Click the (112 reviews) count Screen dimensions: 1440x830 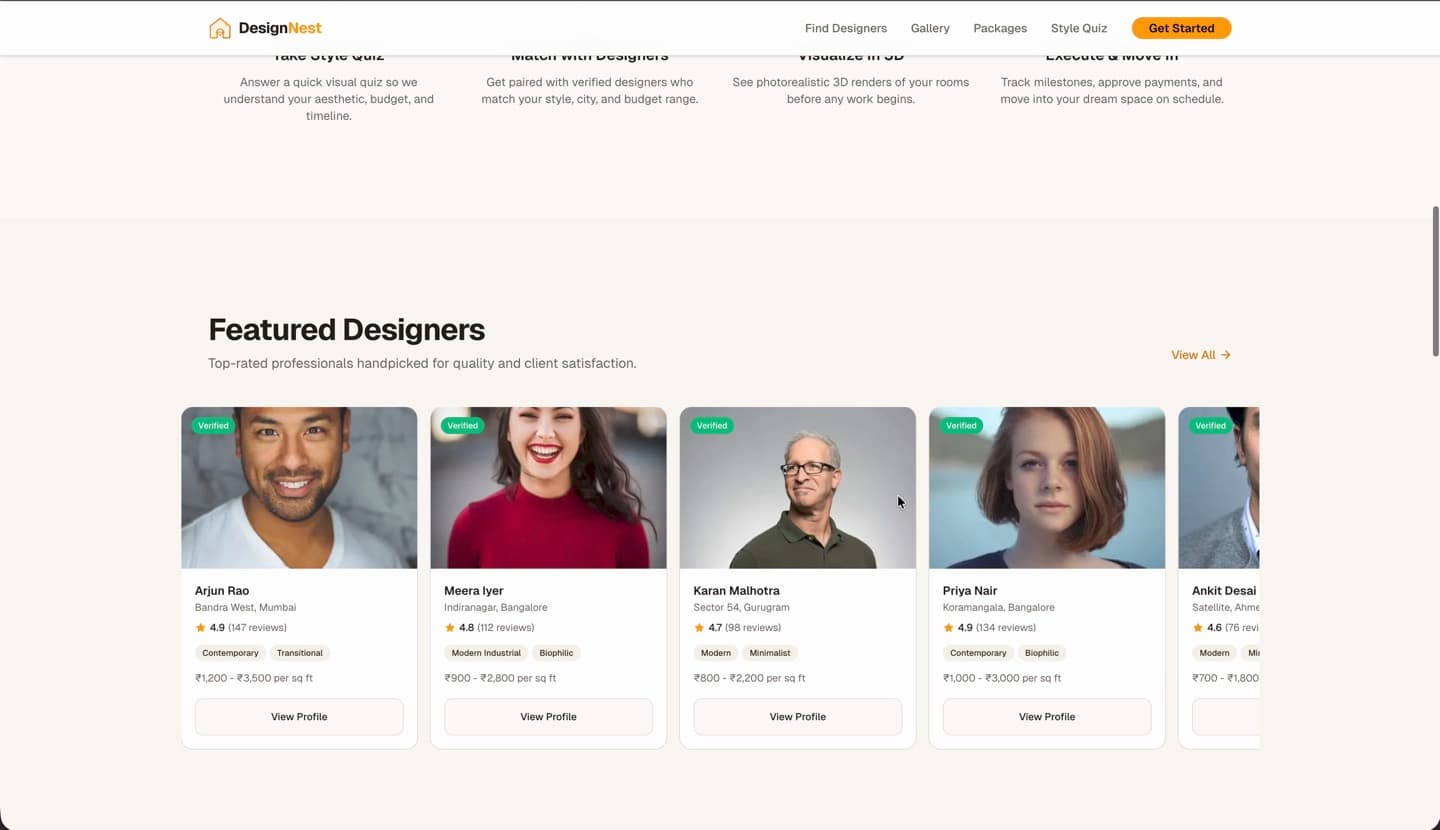click(506, 628)
